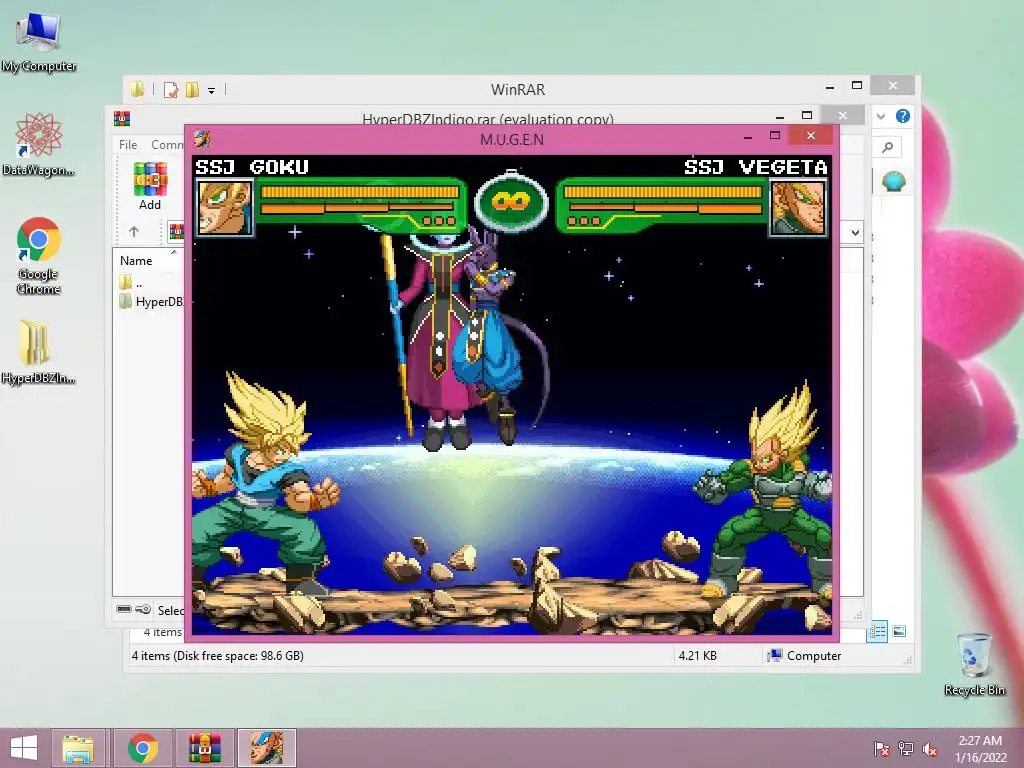Maximize the Explorer window titled WinRAR
The height and width of the screenshot is (768, 1024).
coord(857,86)
